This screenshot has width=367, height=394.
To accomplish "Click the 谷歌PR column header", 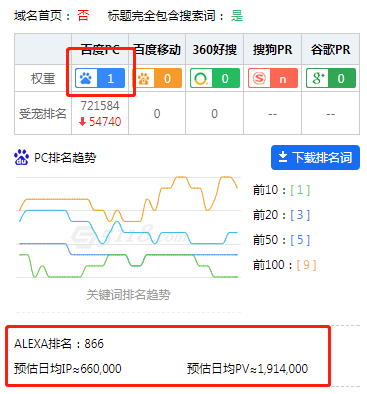I will pyautogui.click(x=331, y=50).
